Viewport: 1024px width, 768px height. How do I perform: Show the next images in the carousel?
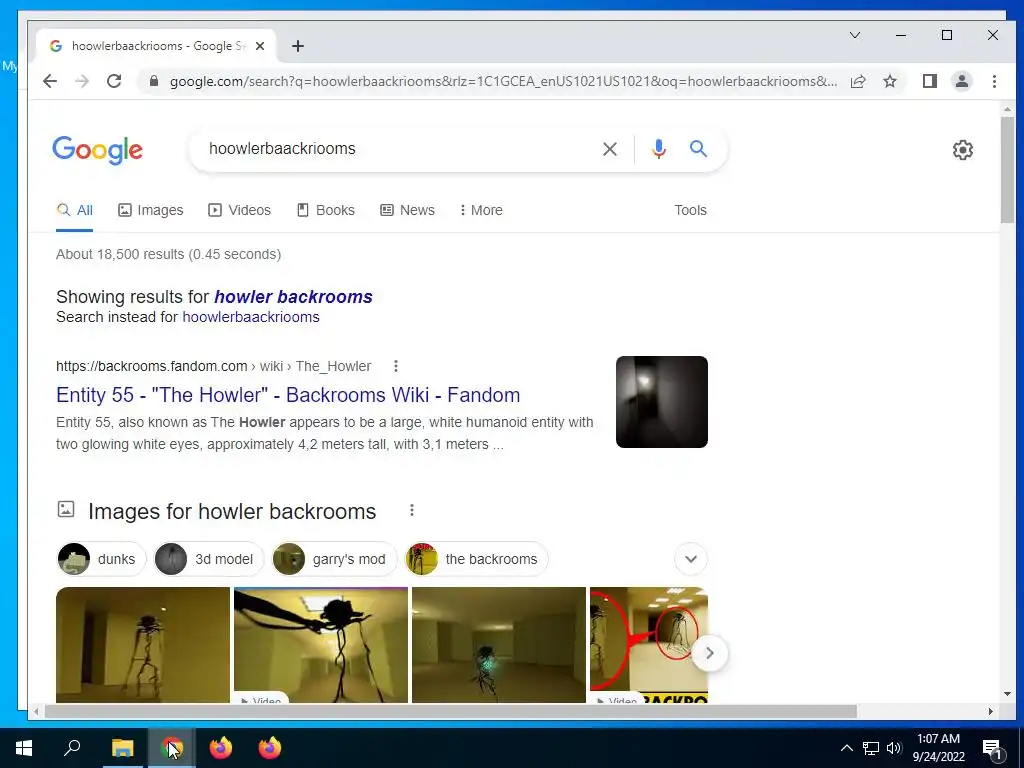(x=709, y=652)
